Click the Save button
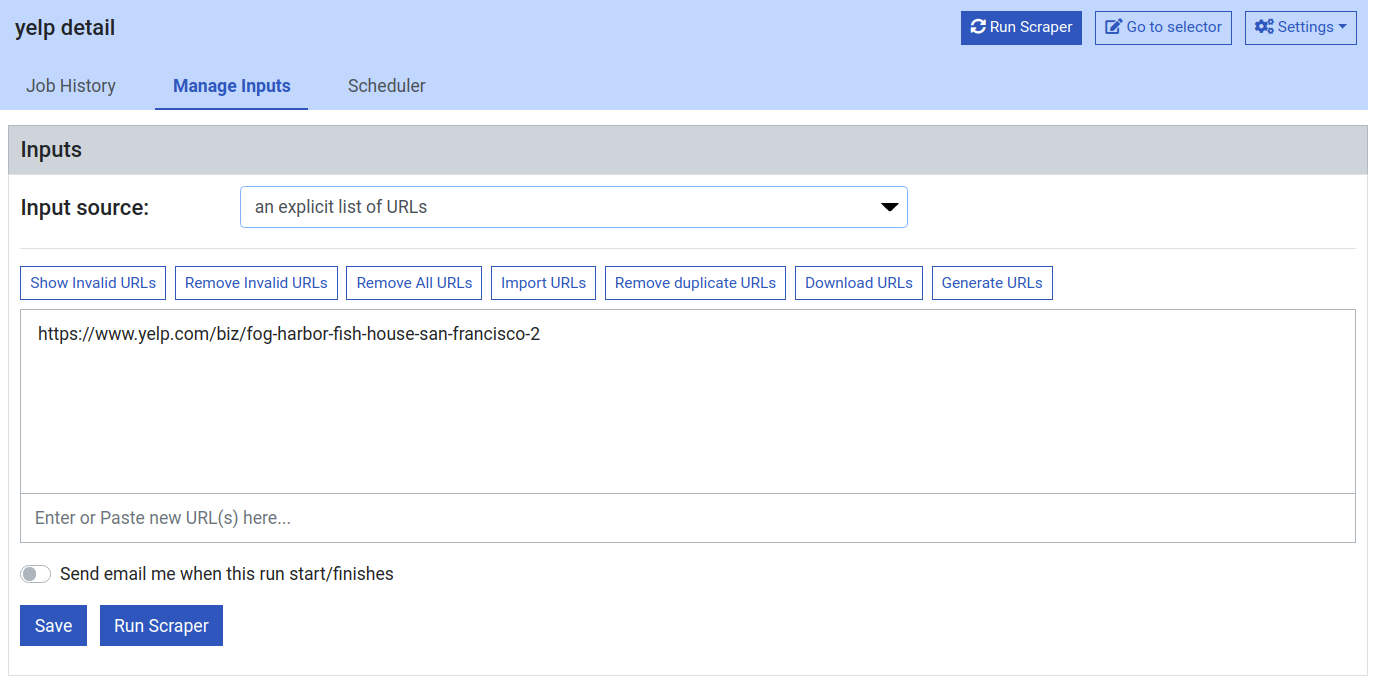 53,626
